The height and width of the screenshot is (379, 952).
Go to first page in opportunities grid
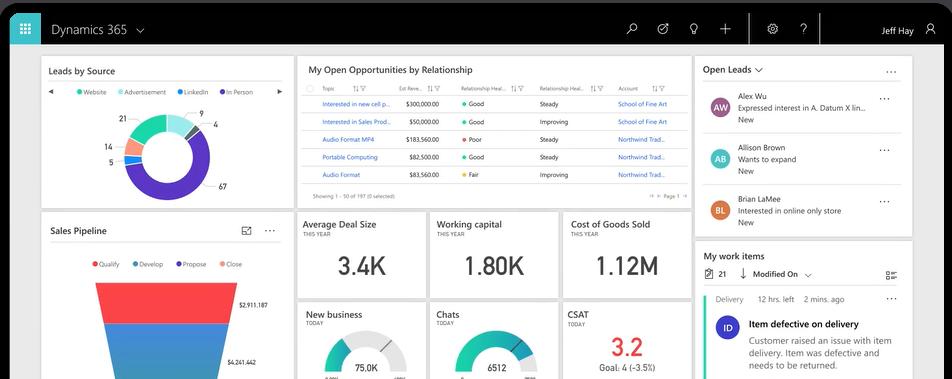(652, 196)
